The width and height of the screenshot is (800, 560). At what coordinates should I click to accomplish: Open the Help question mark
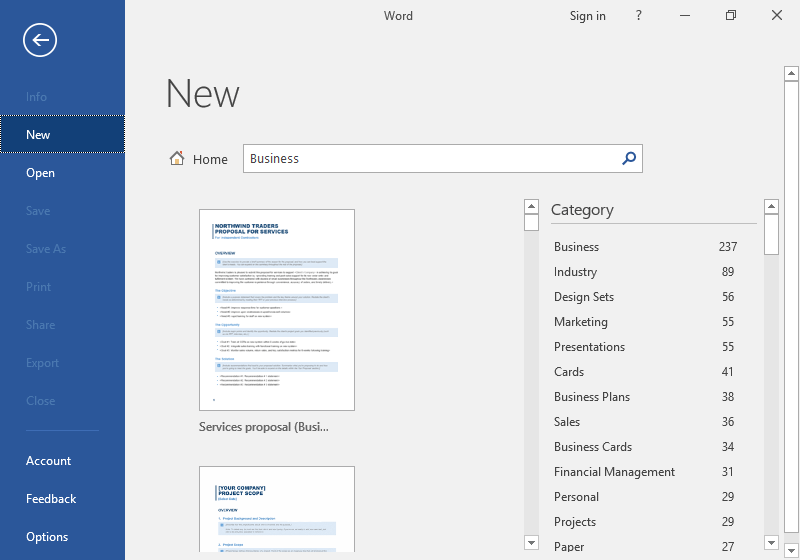coord(638,15)
